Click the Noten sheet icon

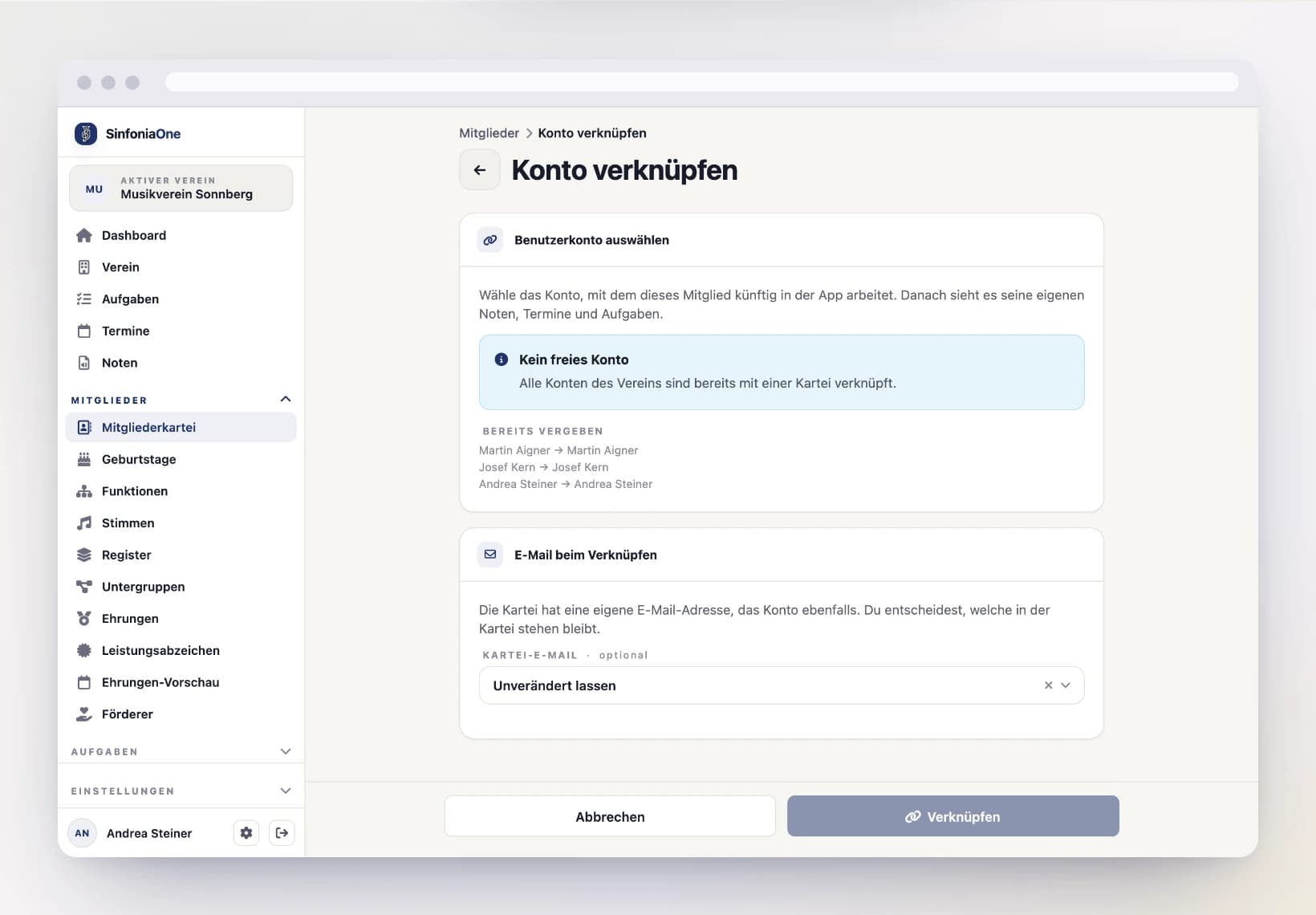(x=84, y=363)
